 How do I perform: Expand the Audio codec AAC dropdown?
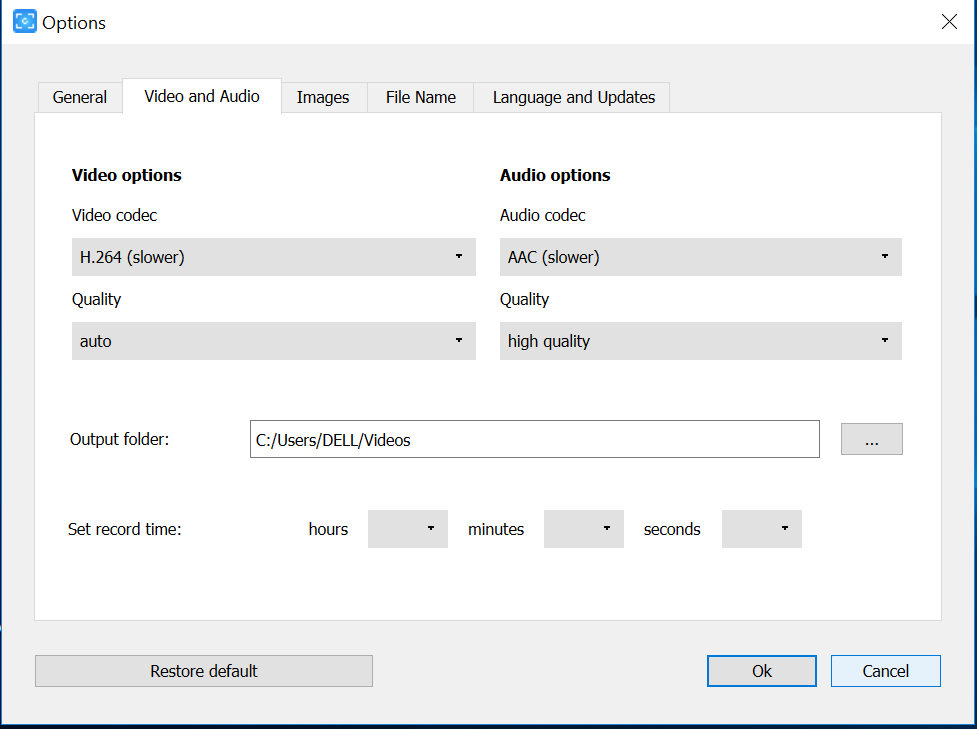point(700,257)
